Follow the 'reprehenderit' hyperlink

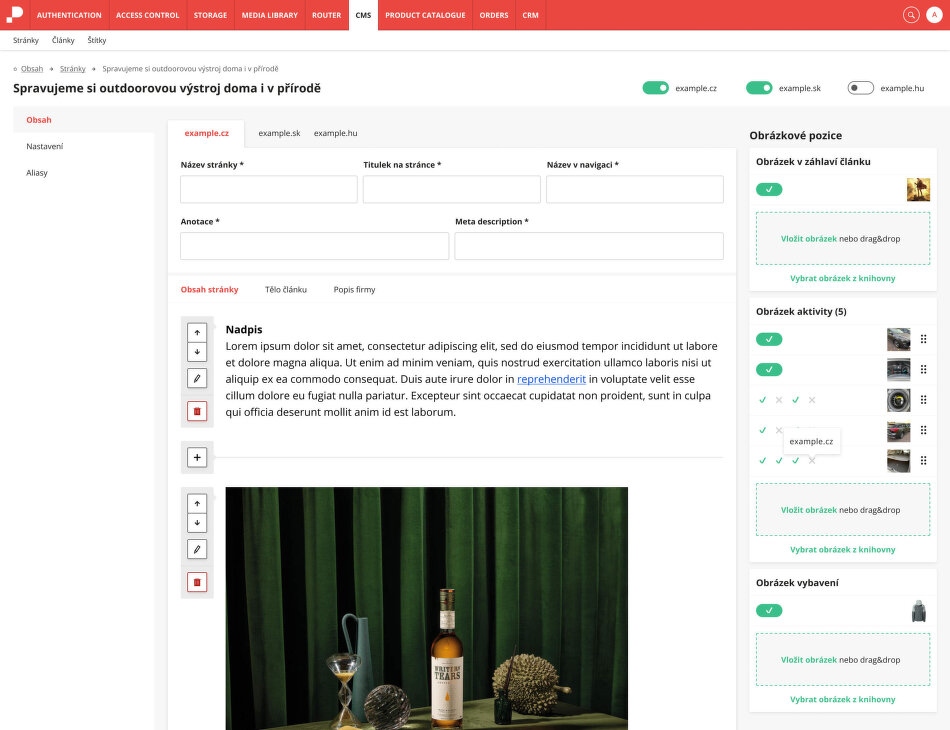click(551, 379)
